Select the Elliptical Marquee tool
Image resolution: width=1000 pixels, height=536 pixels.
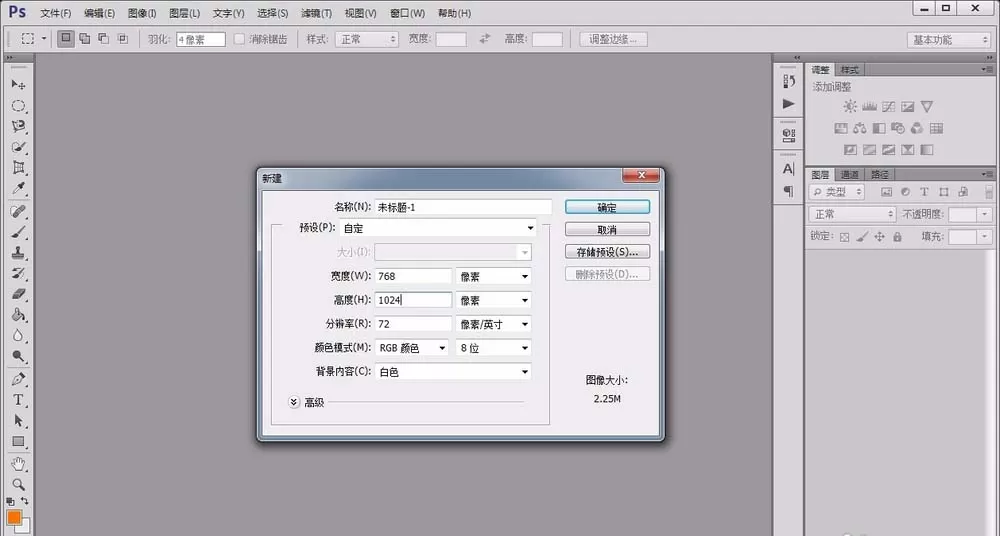coord(18,106)
